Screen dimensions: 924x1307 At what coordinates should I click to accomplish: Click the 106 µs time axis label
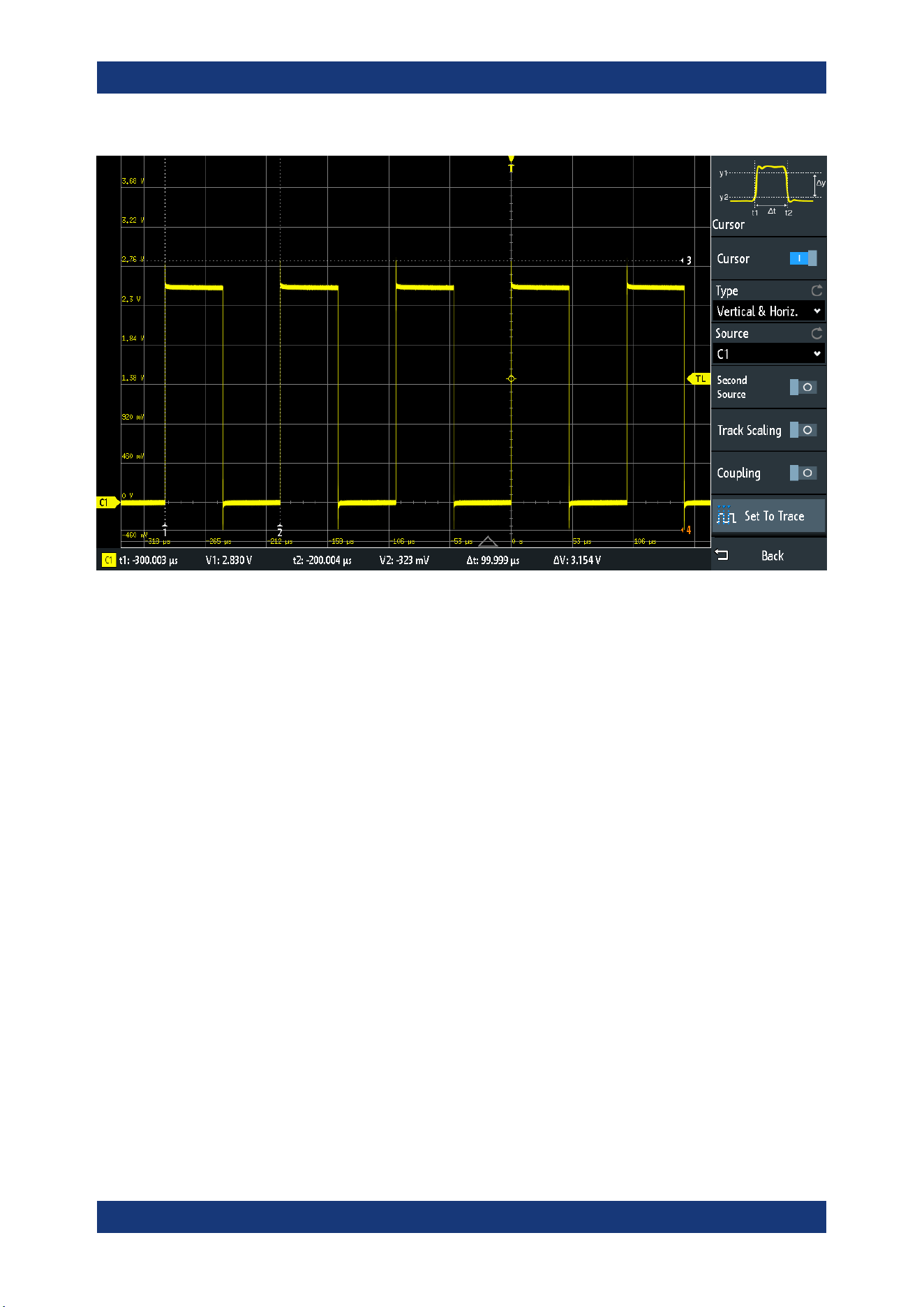(x=644, y=542)
